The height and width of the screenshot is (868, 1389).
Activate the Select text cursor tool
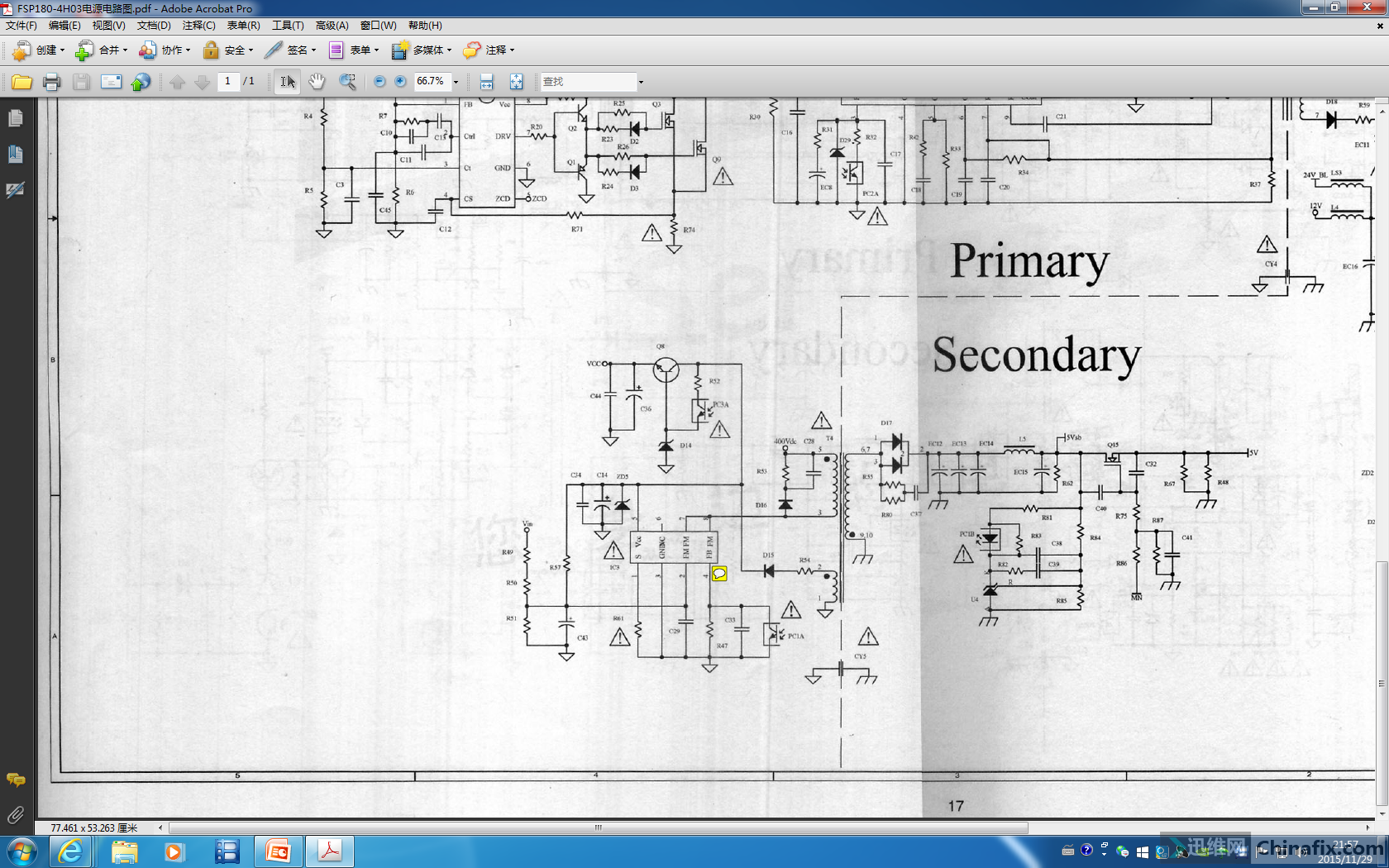click(287, 82)
